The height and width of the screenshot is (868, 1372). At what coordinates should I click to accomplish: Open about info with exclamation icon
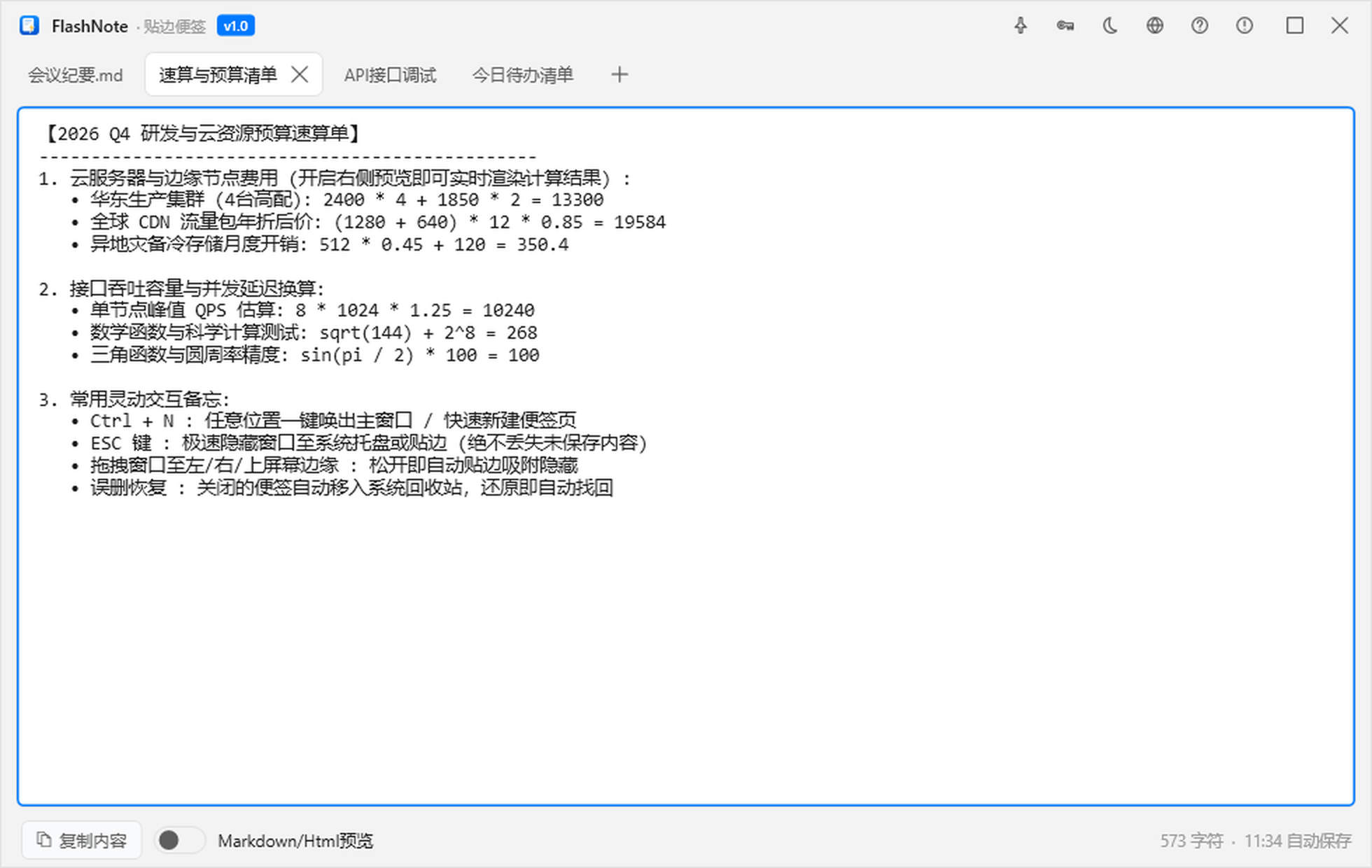[x=1245, y=26]
